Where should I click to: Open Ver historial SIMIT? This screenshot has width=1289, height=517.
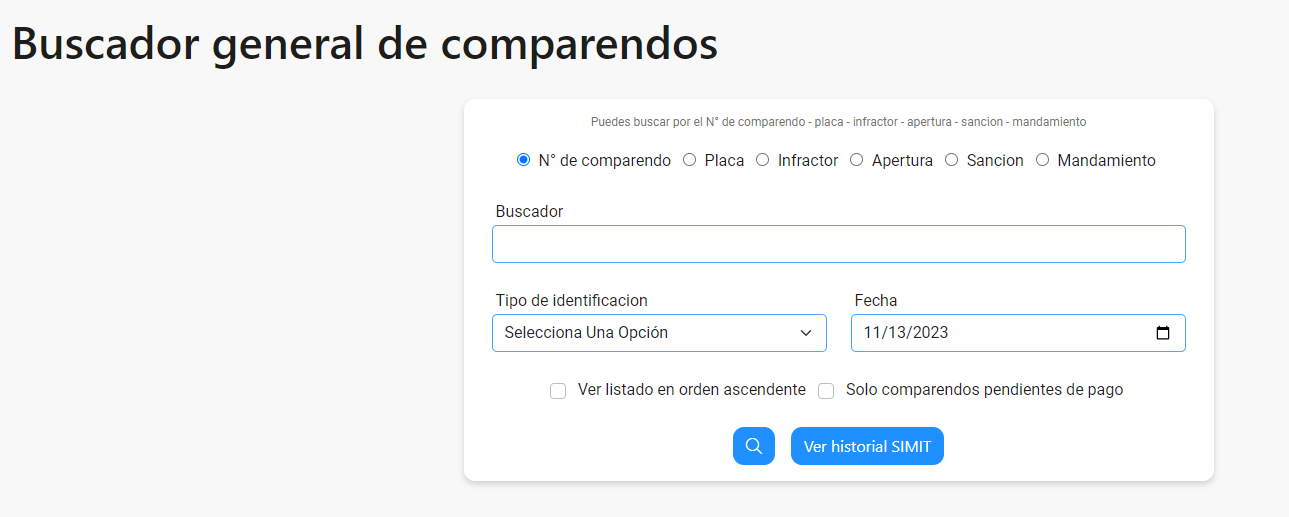pos(867,446)
